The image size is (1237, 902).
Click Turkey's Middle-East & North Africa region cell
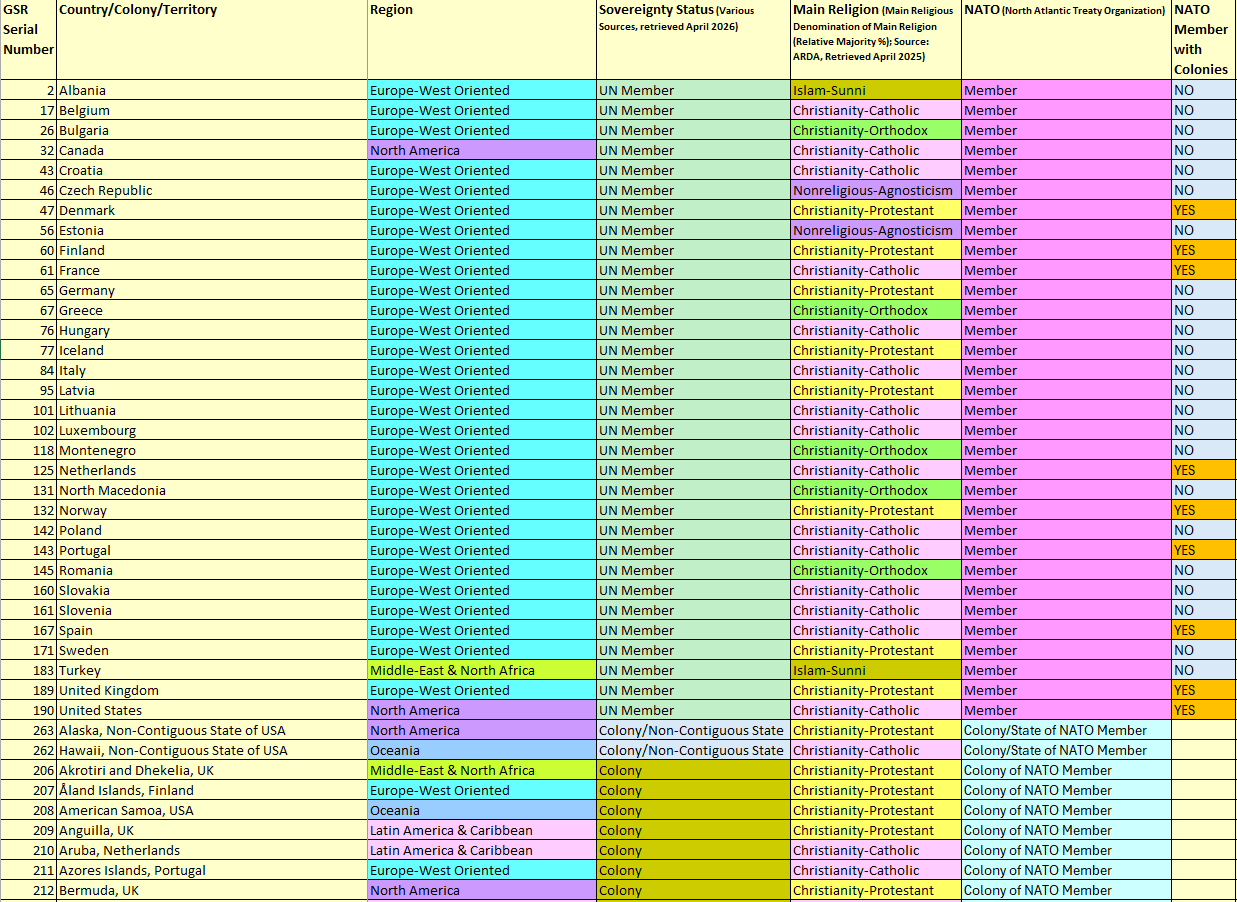(482, 670)
